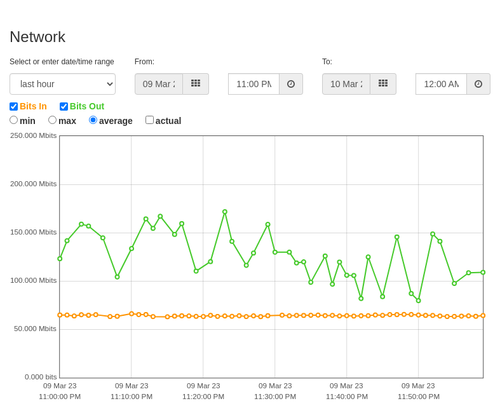Click the '11:10:00 PM' time axis label
The height and width of the screenshot is (403, 500).
tap(131, 397)
